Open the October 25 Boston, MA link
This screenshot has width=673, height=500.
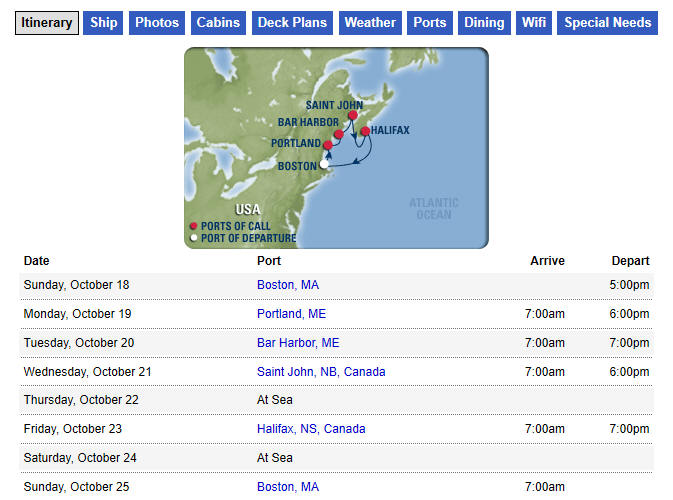pyautogui.click(x=288, y=487)
